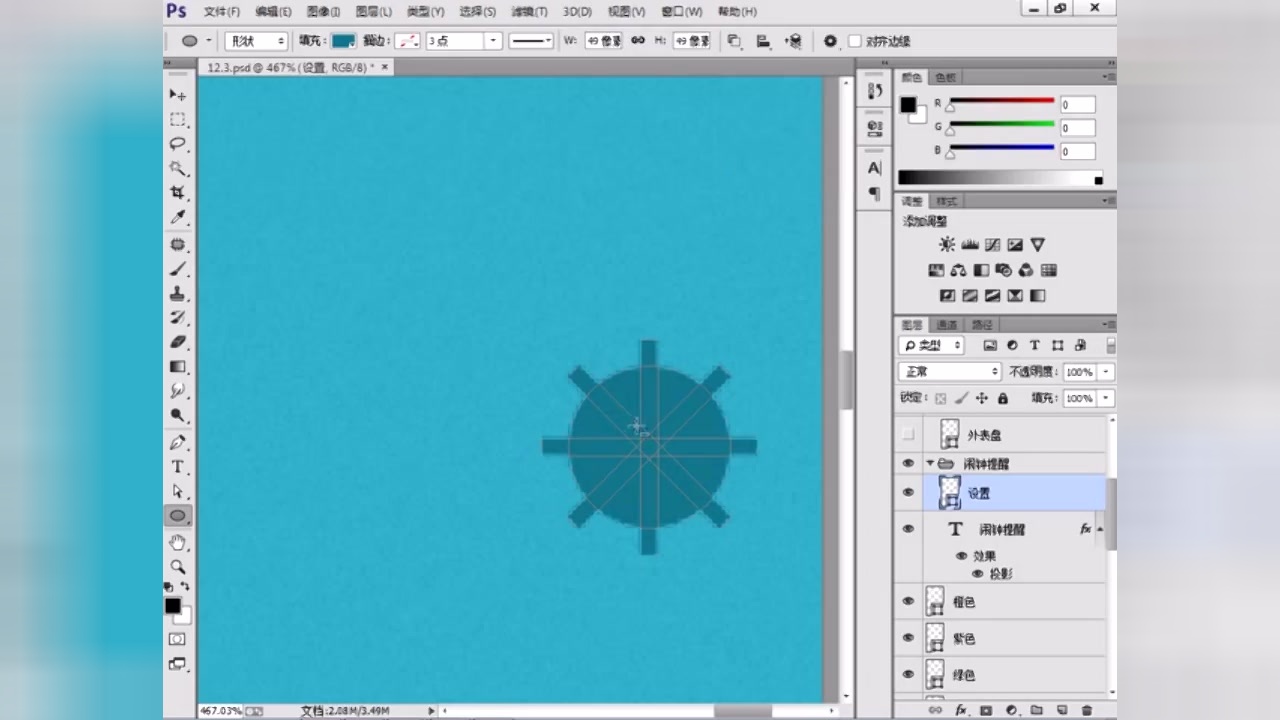Screen dimensions: 1280x720
Task: Select the Pen tool
Action: [178, 442]
